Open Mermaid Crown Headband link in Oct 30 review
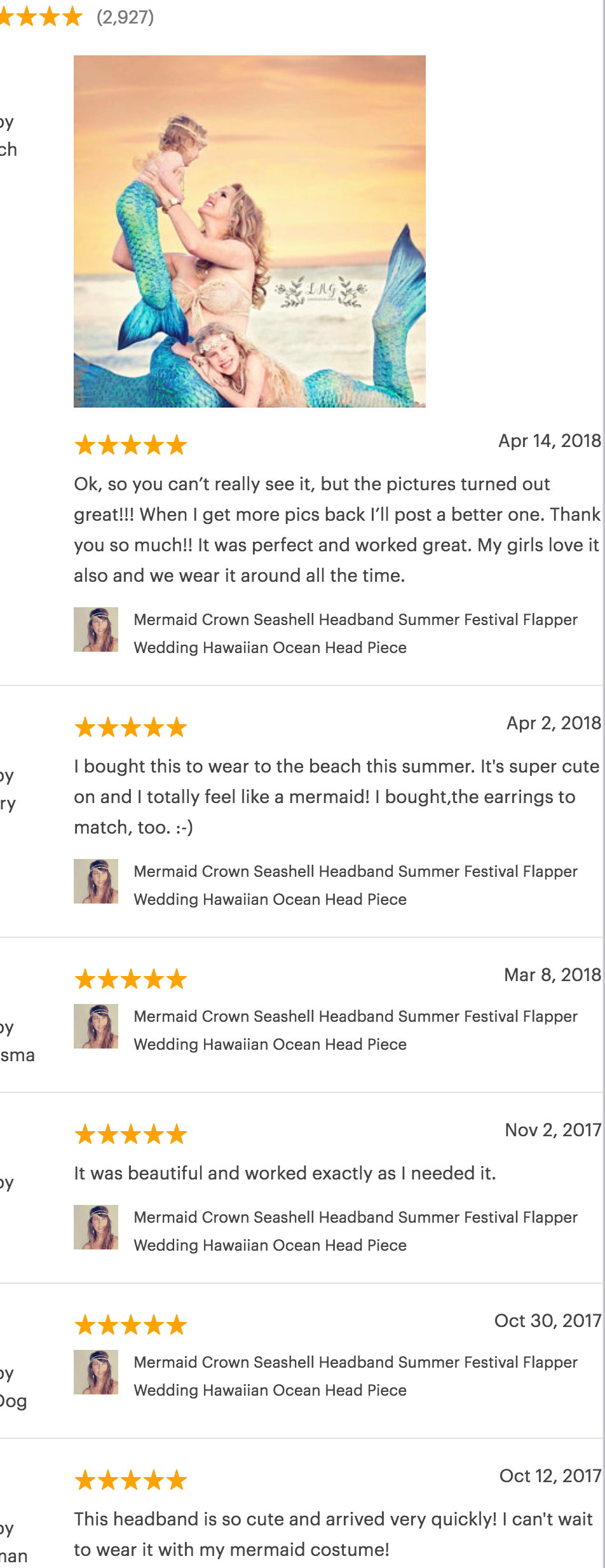This screenshot has height=1568, width=605. (x=355, y=1376)
